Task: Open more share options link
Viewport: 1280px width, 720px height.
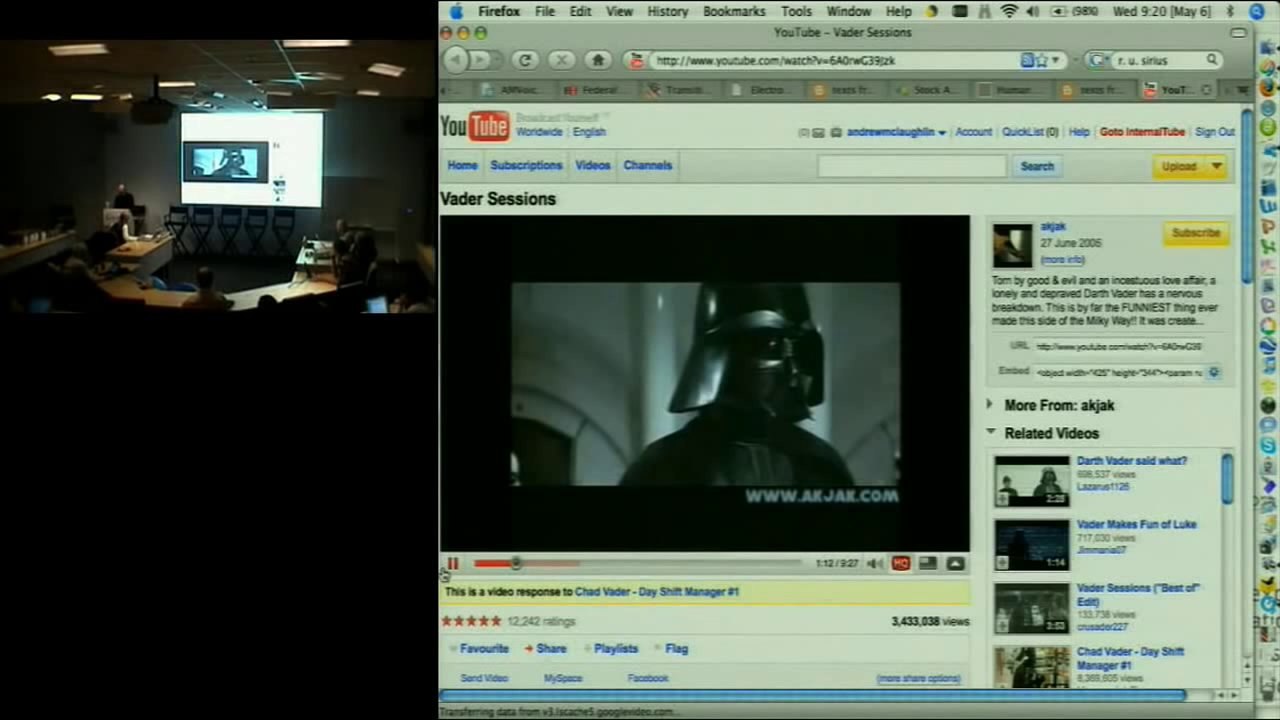Action: (918, 678)
